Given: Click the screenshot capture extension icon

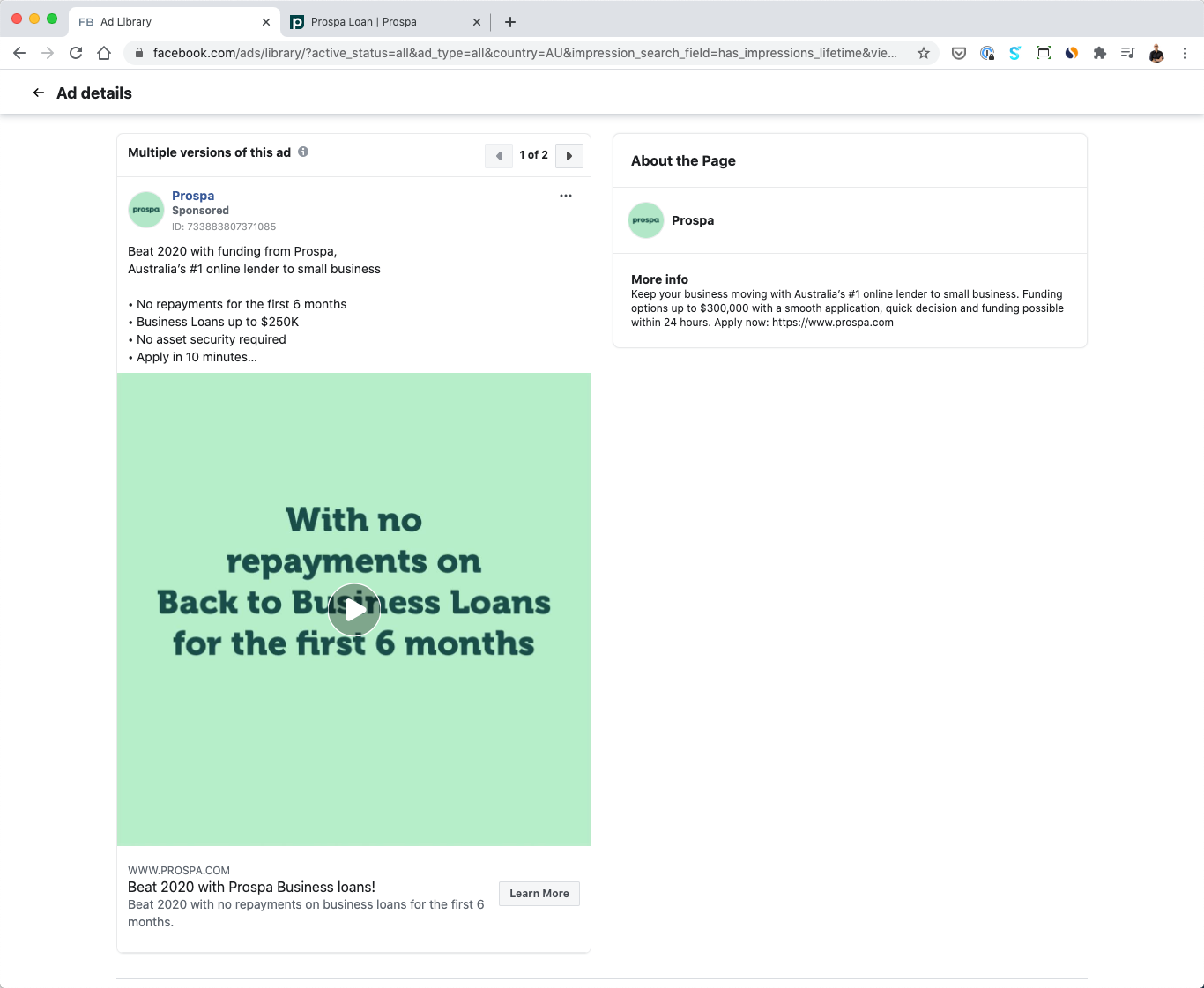Looking at the screenshot, I should pos(1044,53).
